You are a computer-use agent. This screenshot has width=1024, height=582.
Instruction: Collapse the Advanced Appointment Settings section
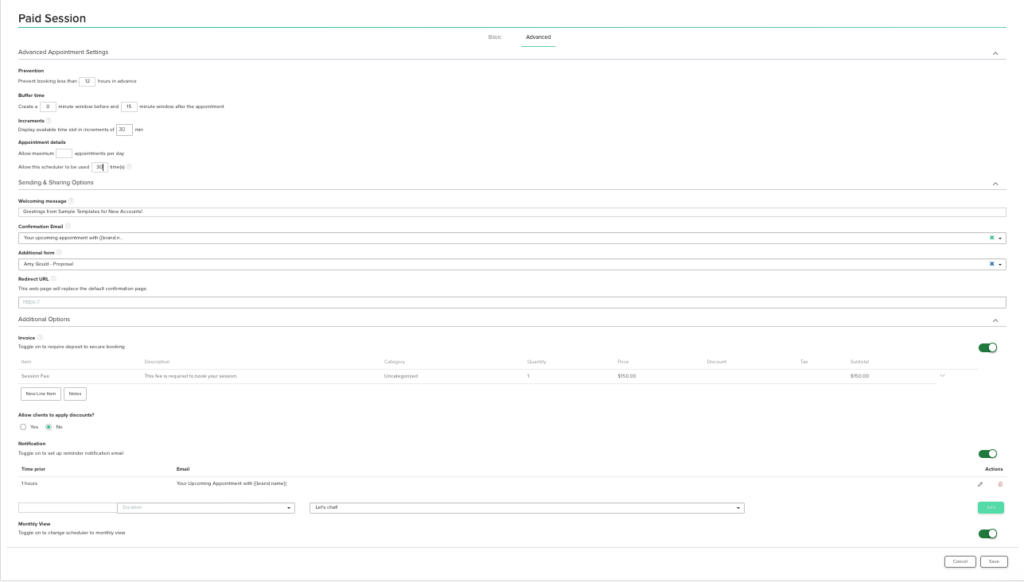tap(995, 53)
